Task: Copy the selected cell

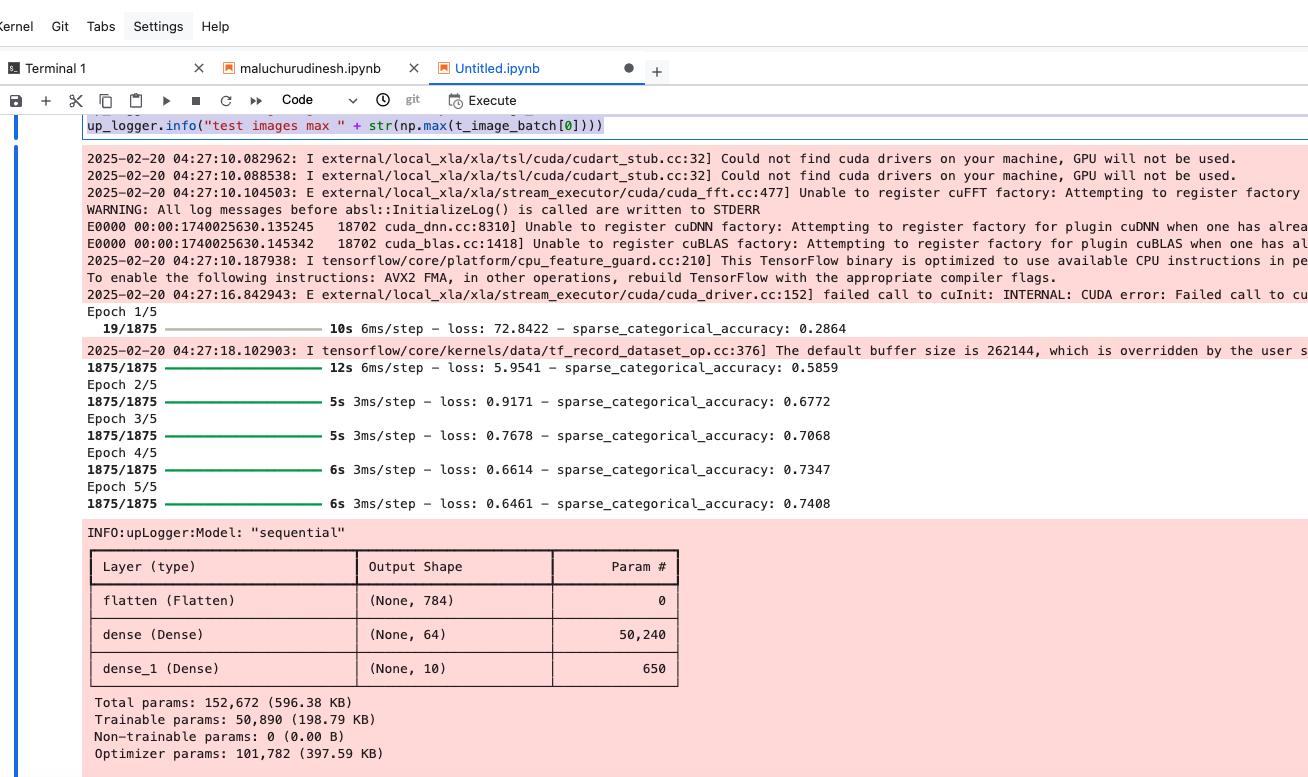Action: pos(106,100)
